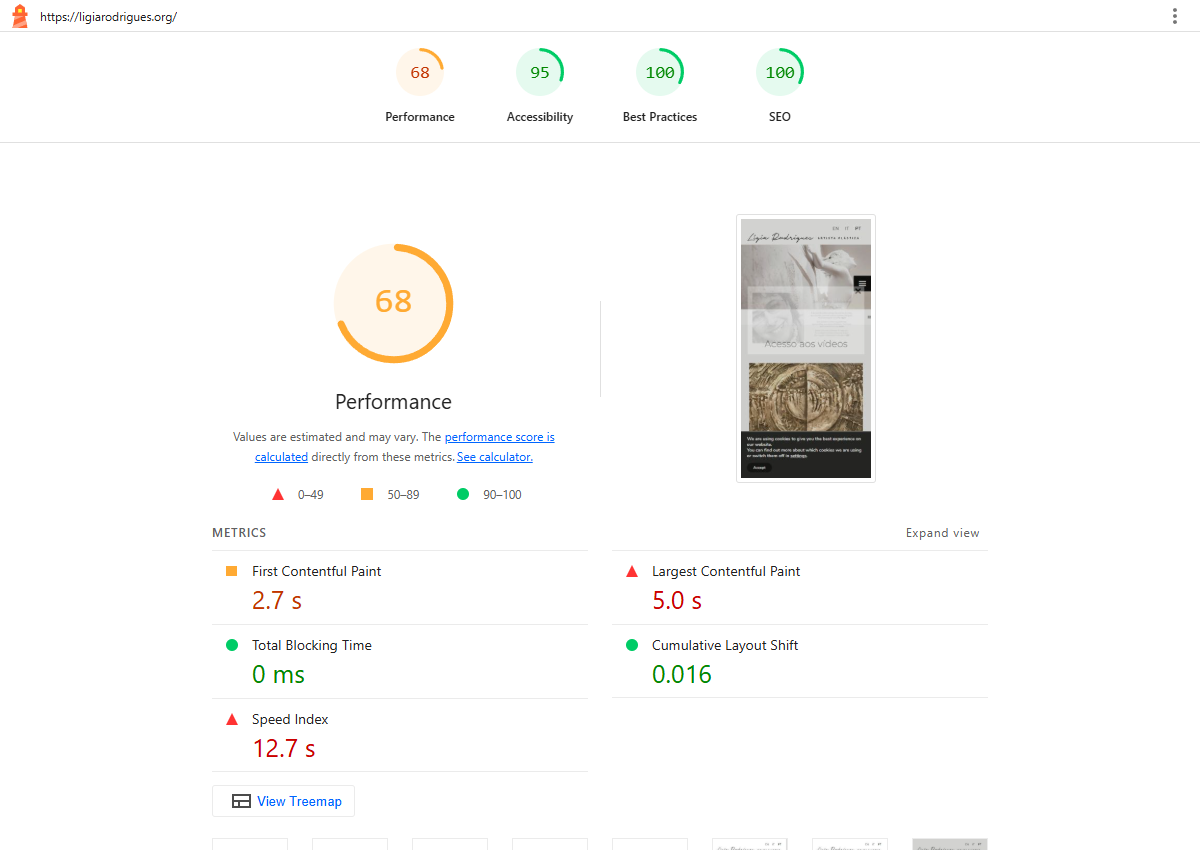Viewport: 1200px width, 850px height.
Task: Click the "12.7 s" metric value
Action: tap(284, 748)
